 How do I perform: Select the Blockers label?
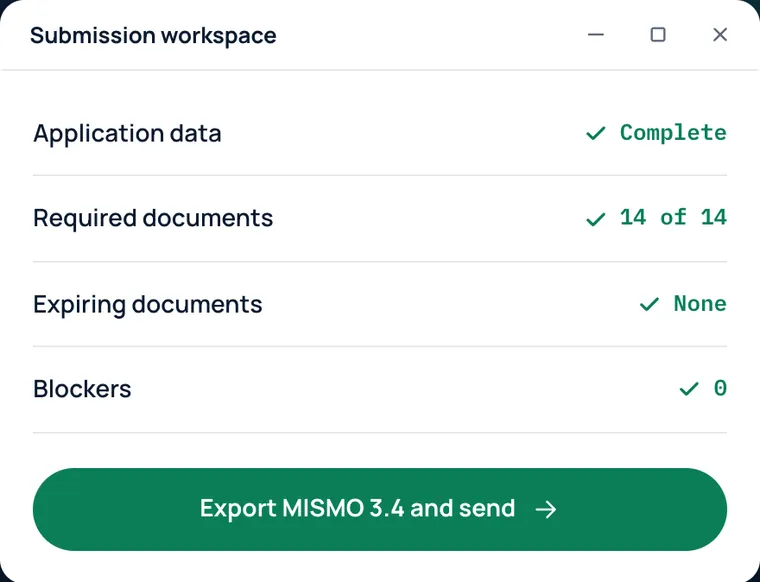(82, 389)
